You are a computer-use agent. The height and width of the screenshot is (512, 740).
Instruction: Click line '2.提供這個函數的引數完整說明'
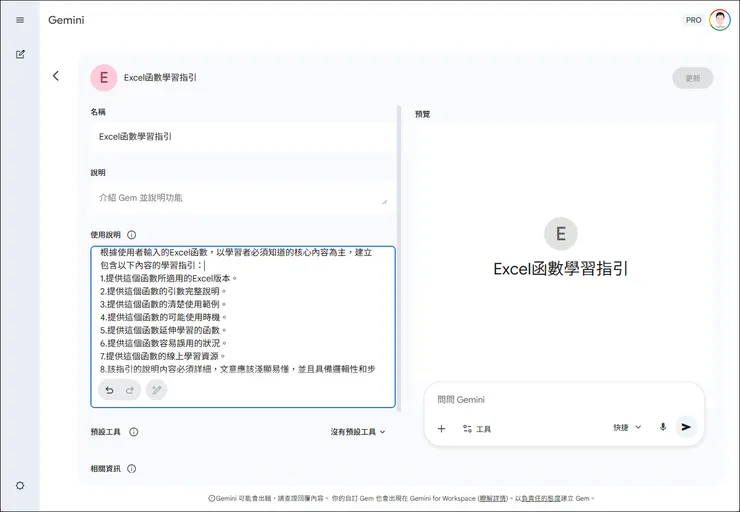163,291
